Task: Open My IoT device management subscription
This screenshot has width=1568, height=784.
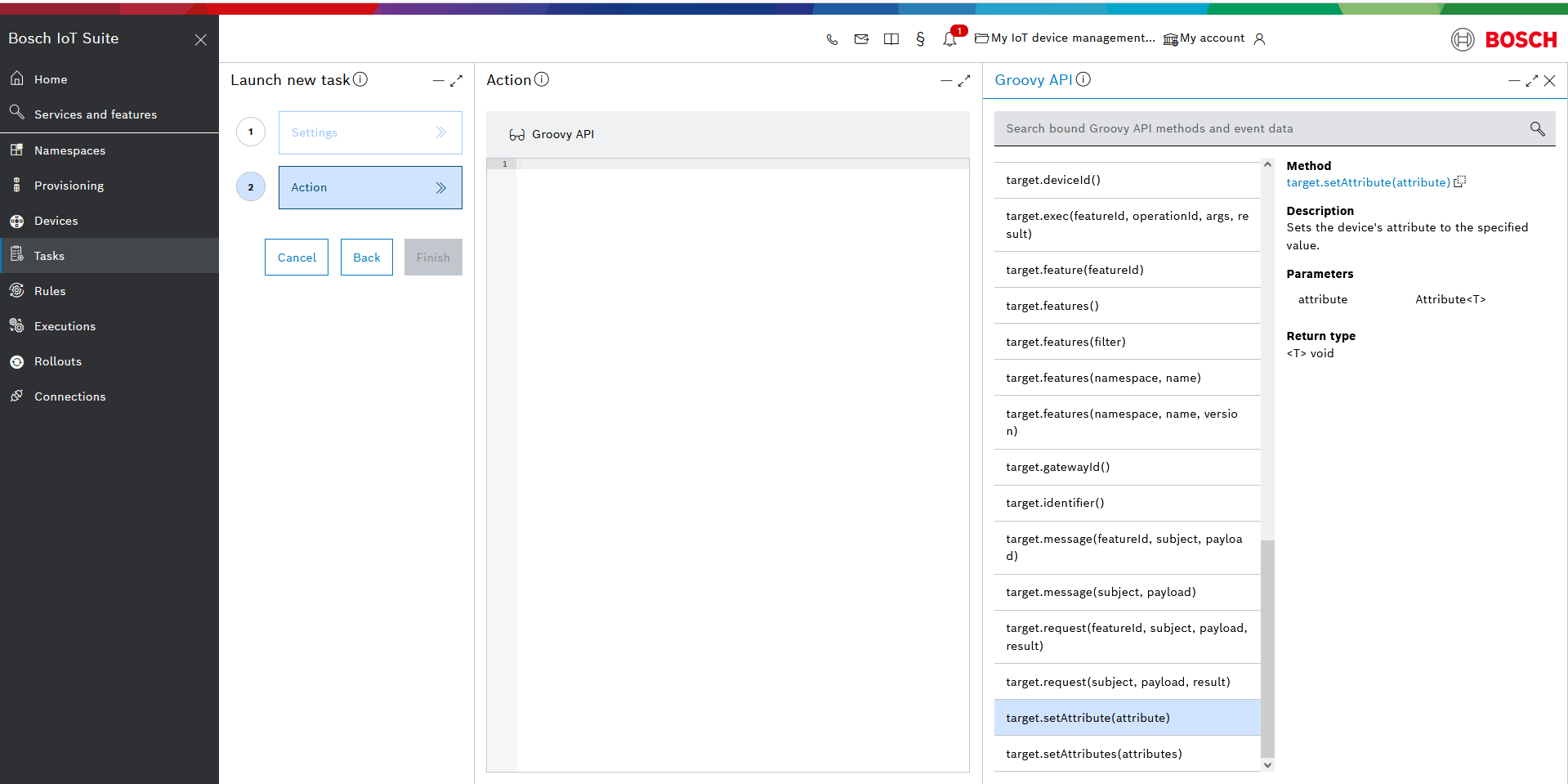Action: pos(1065,38)
